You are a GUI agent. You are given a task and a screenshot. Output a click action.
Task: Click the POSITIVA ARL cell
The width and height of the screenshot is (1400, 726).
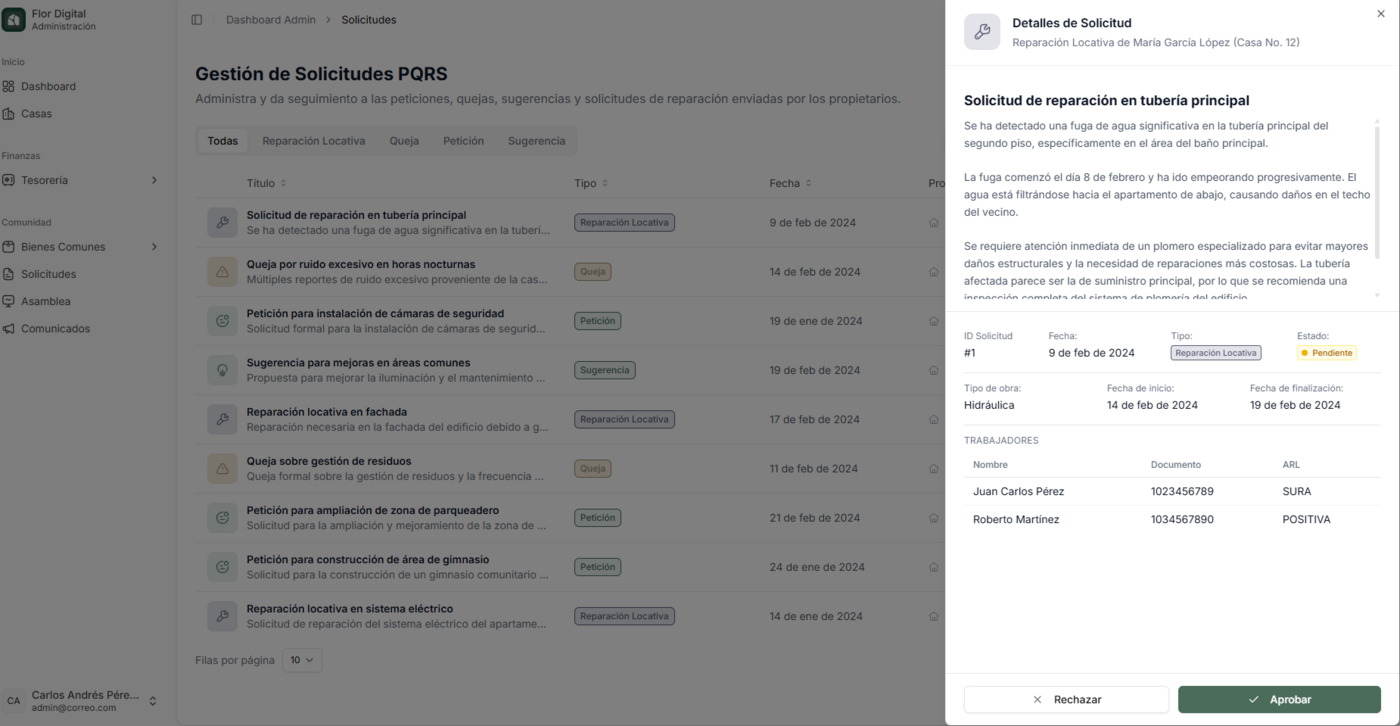click(x=1306, y=520)
